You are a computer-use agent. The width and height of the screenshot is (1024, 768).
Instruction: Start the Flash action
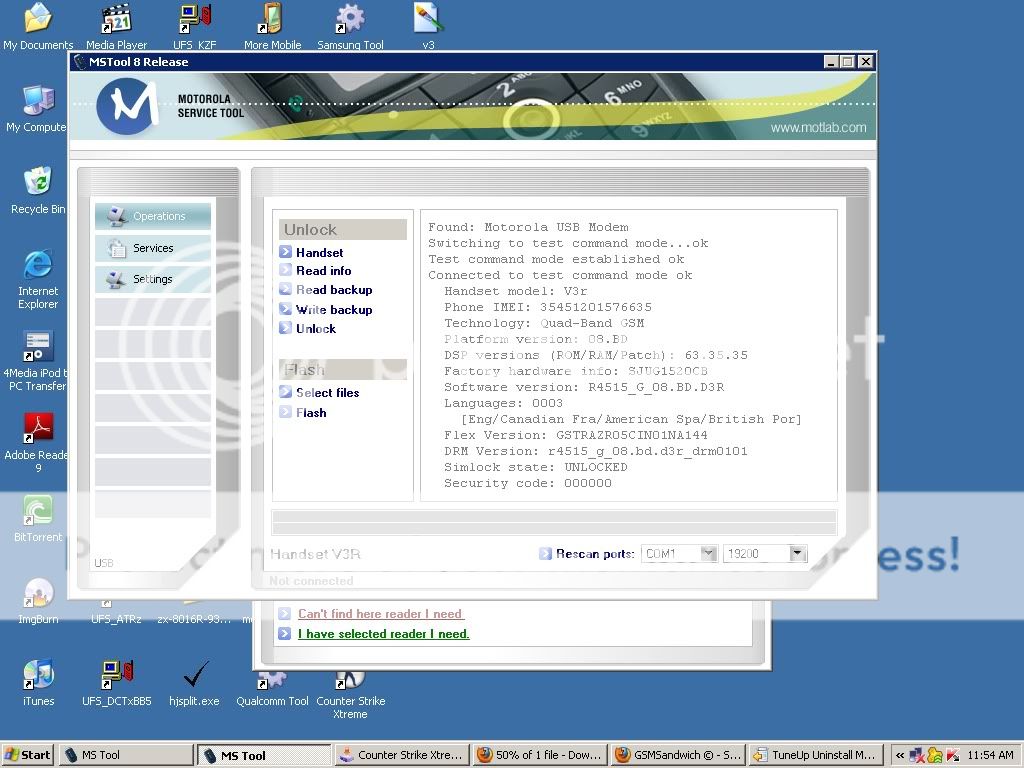coord(311,413)
